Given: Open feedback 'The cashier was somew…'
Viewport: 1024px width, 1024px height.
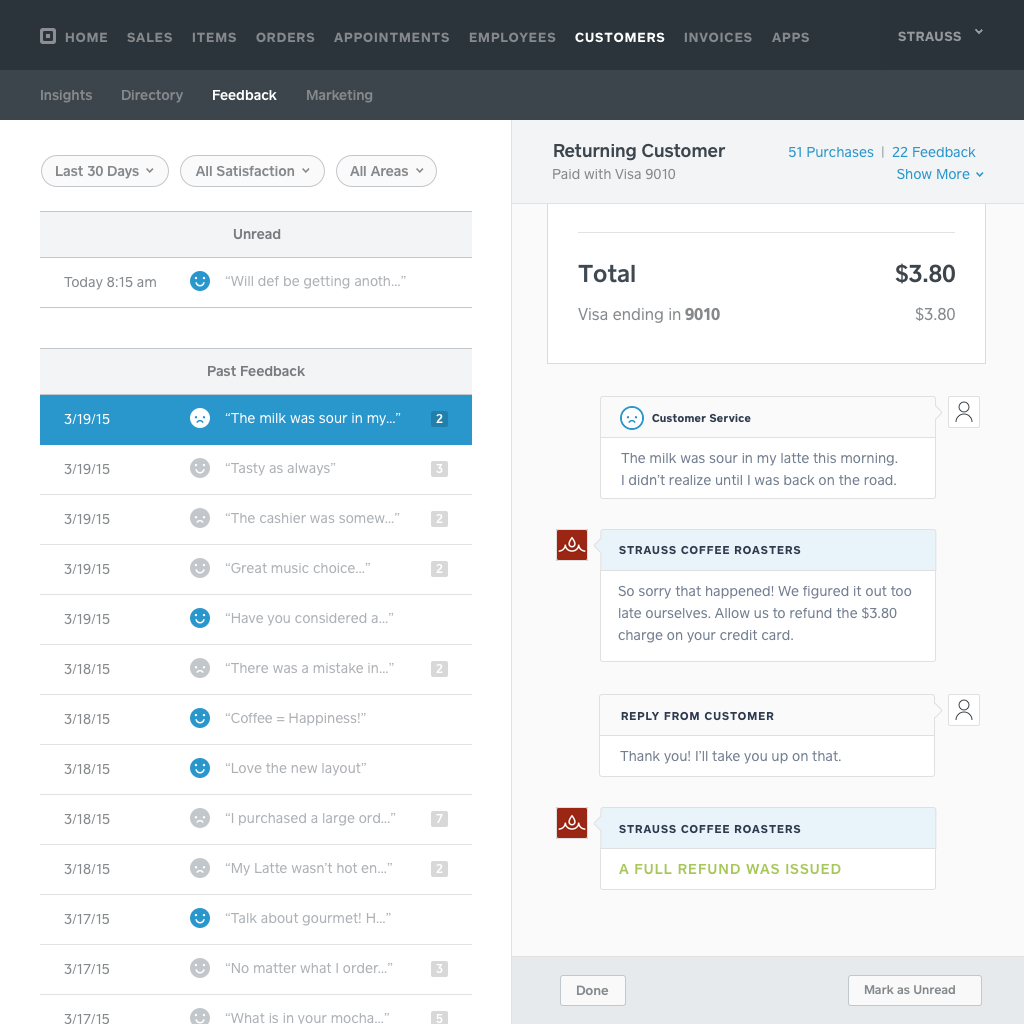Looking at the screenshot, I should point(256,519).
